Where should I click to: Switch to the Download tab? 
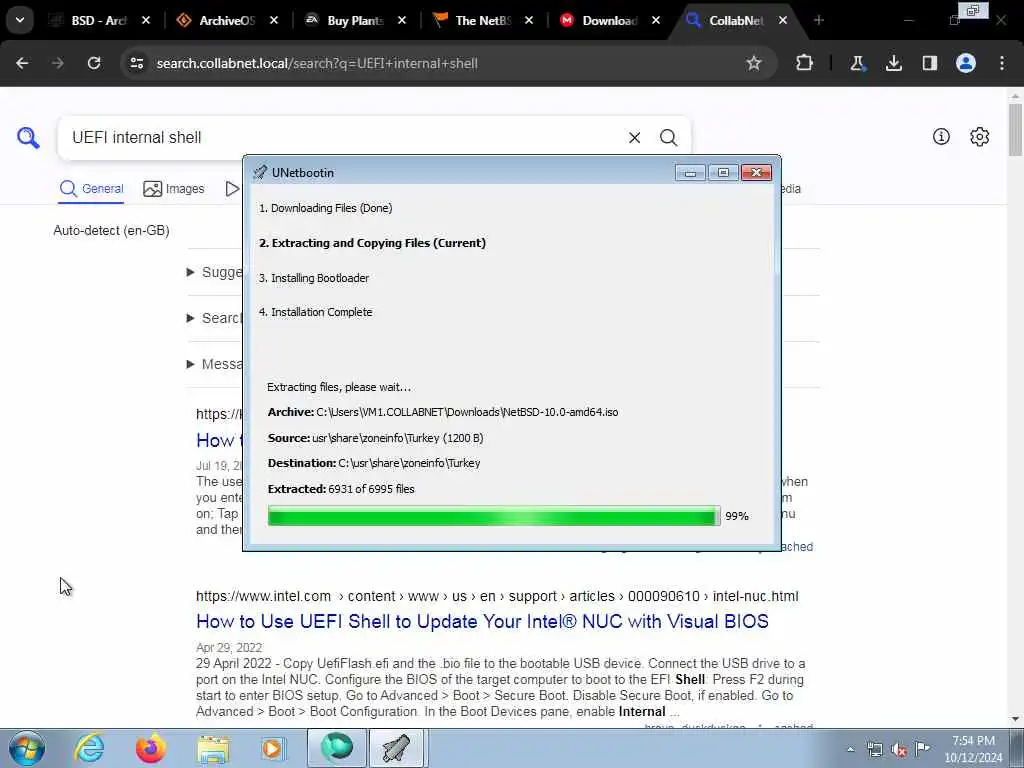tap(608, 20)
